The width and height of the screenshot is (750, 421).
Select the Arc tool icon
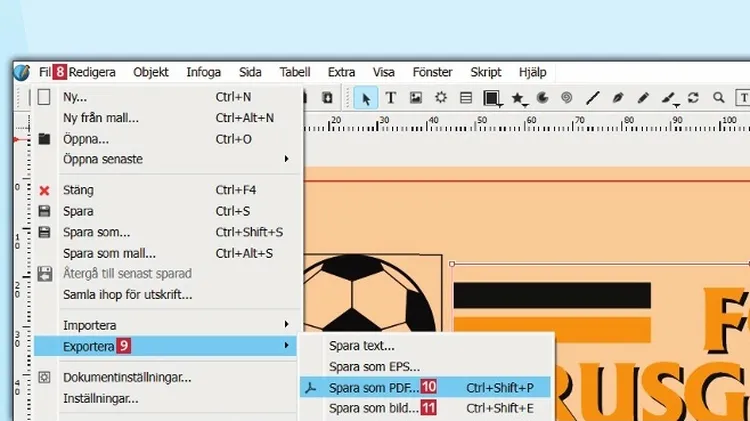coord(543,98)
